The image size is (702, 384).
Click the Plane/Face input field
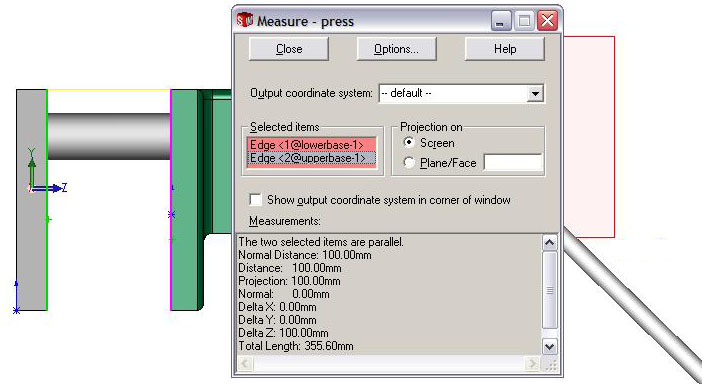point(513,162)
